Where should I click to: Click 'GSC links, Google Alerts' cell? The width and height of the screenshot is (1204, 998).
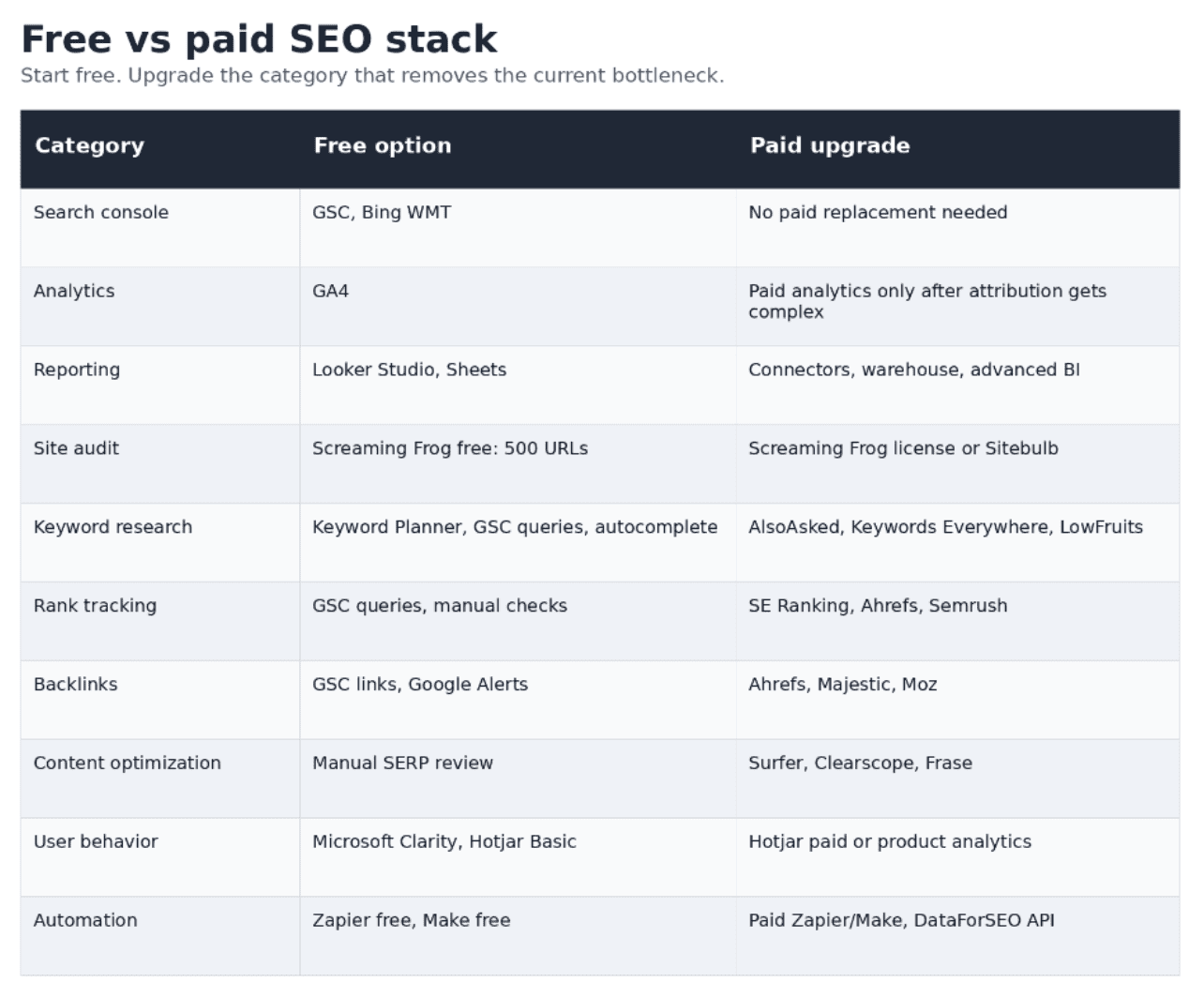[519, 701]
